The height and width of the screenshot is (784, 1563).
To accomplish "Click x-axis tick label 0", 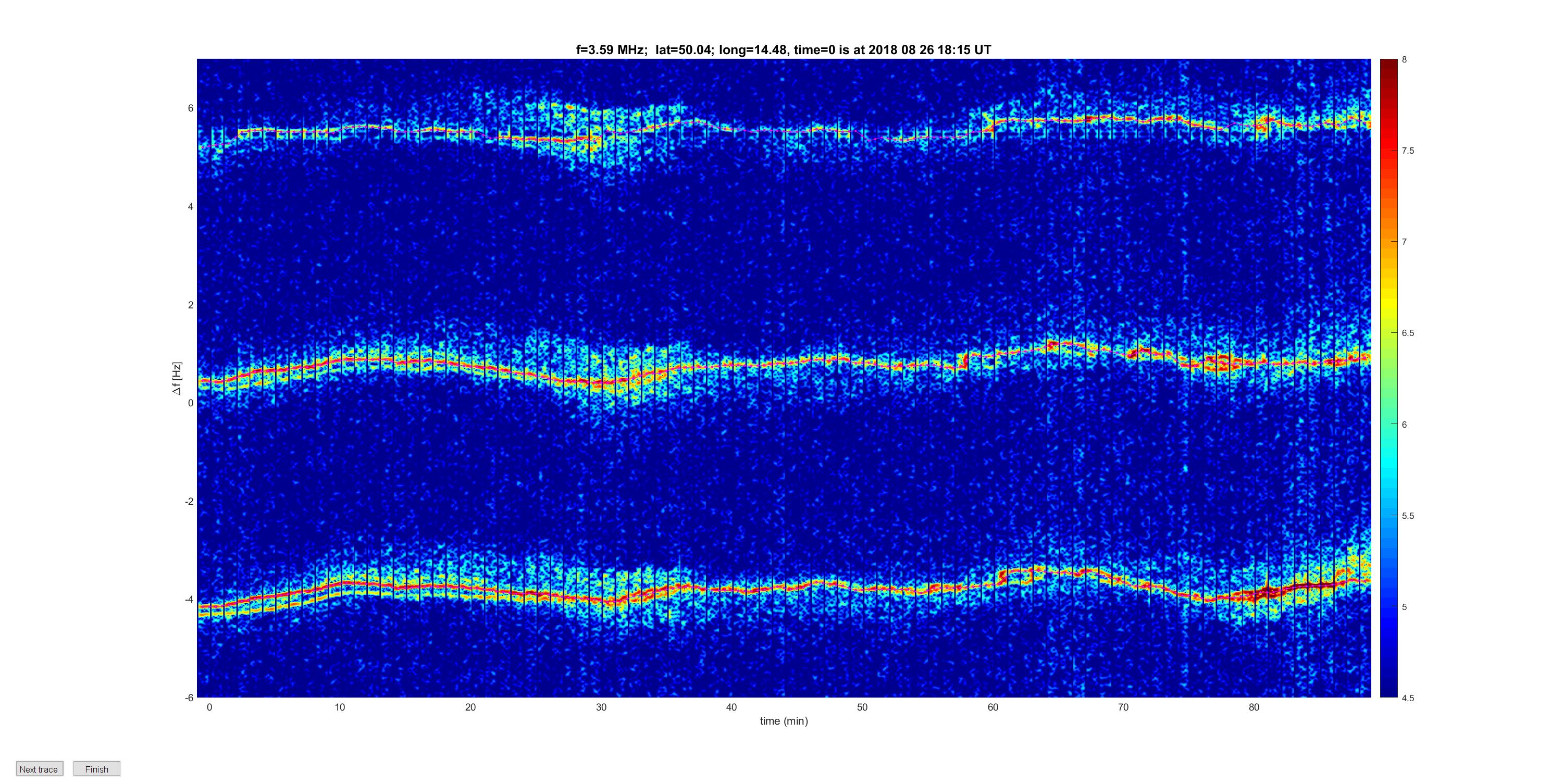I will pyautogui.click(x=209, y=707).
